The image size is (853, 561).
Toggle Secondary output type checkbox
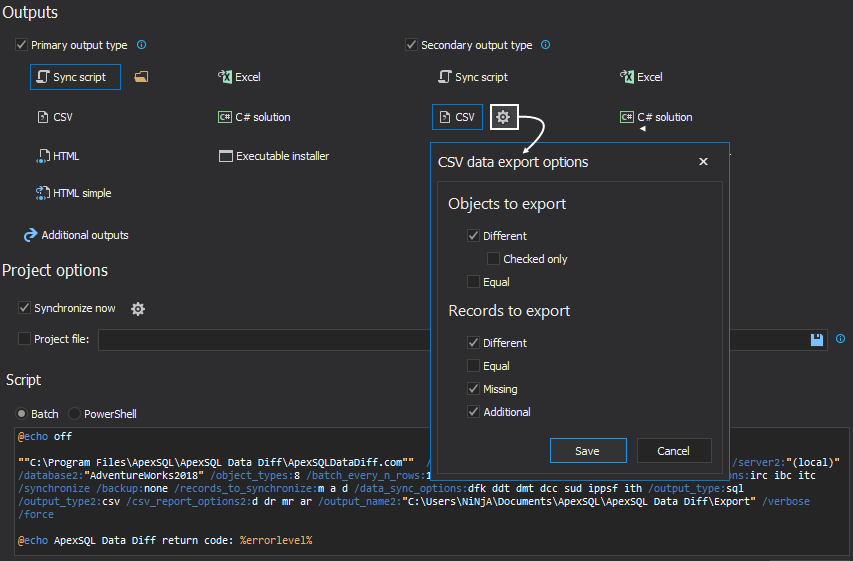pos(411,45)
